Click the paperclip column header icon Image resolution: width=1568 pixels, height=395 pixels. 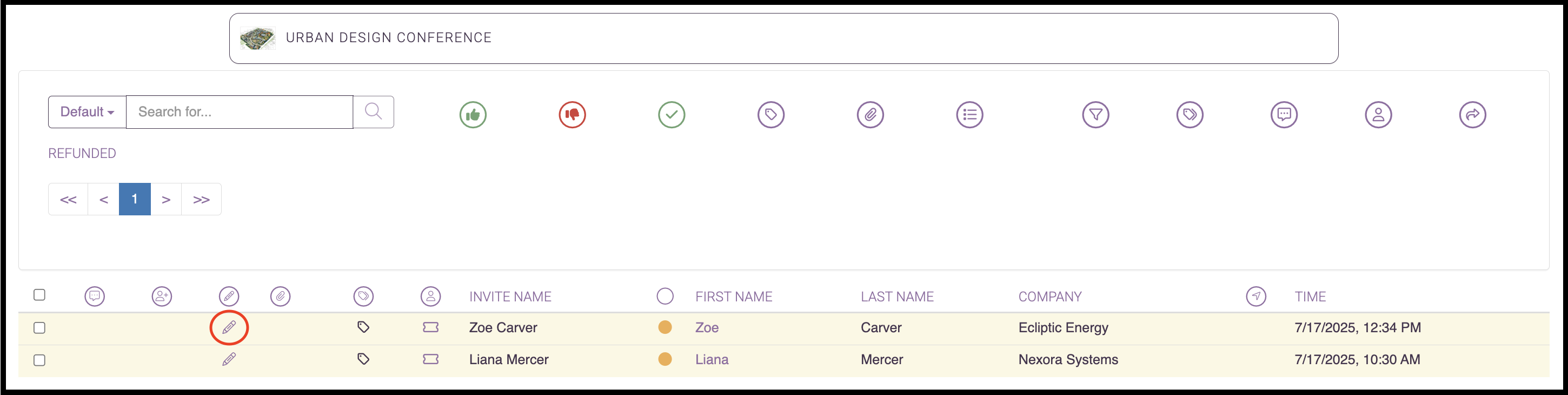click(280, 297)
